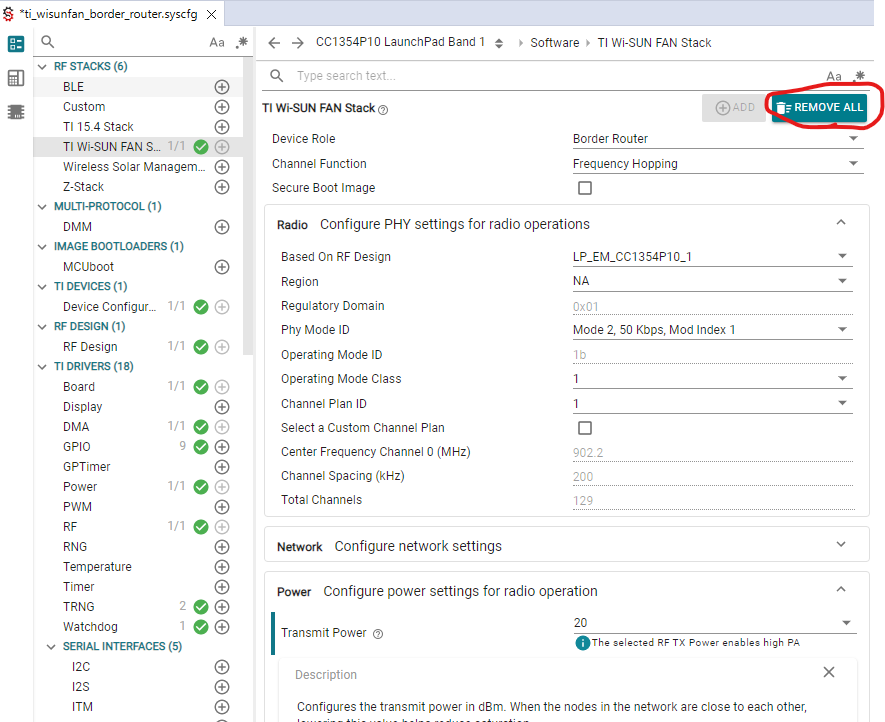This screenshot has height=722, width=885.
Task: Select the ti_wisunfan_border_router.syscfg tab
Action: point(110,14)
